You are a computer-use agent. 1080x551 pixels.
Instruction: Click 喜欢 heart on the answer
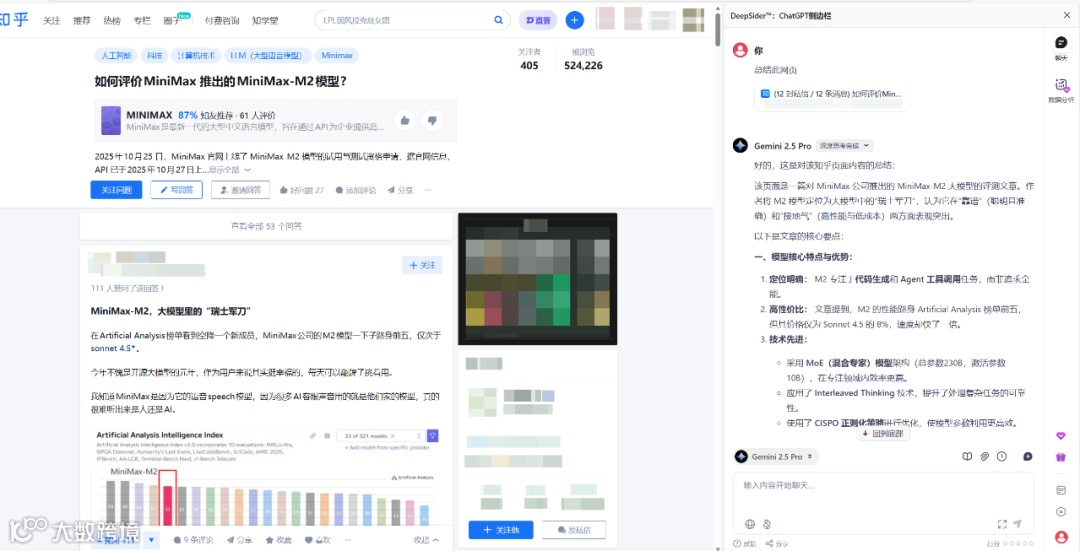tap(318, 539)
